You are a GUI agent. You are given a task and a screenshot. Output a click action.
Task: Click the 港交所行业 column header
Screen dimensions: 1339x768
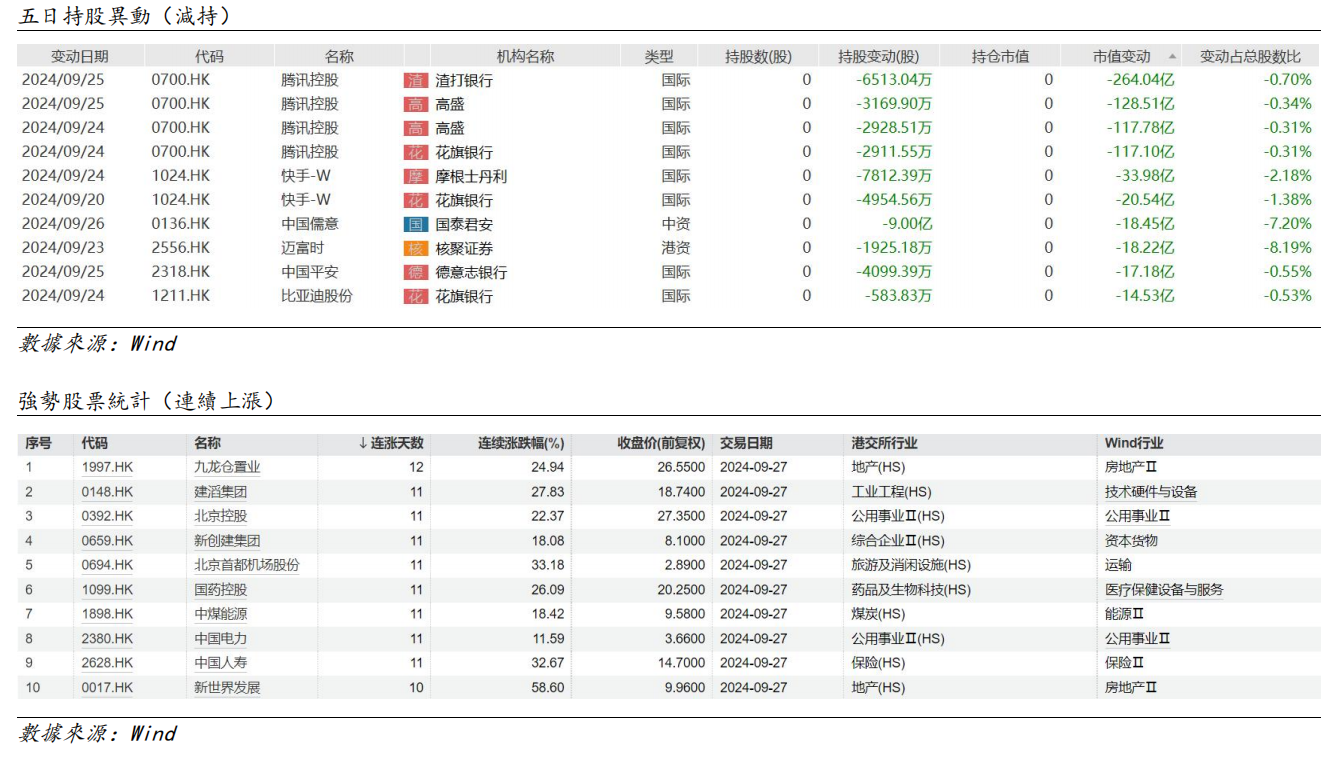884,443
